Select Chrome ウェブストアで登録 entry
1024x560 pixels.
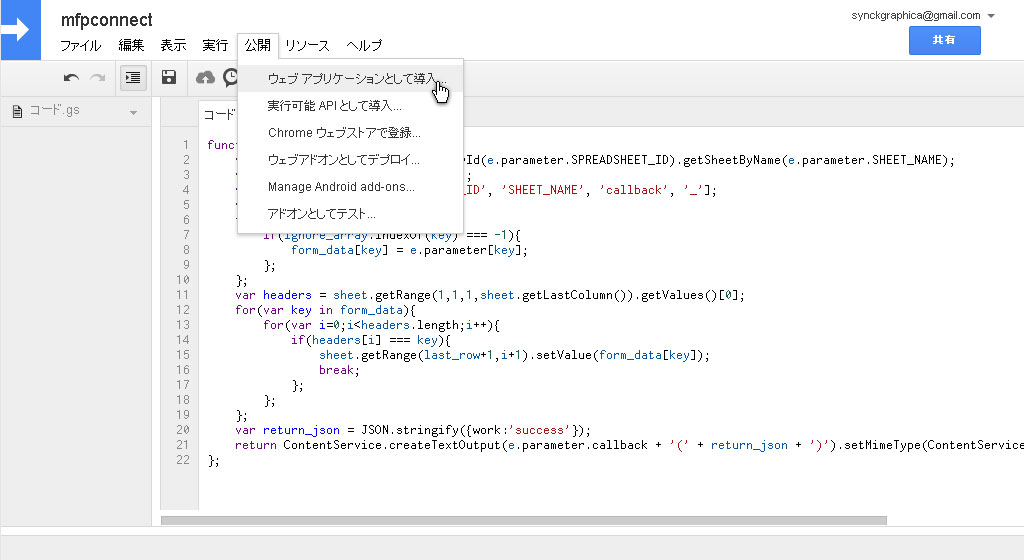tap(344, 132)
